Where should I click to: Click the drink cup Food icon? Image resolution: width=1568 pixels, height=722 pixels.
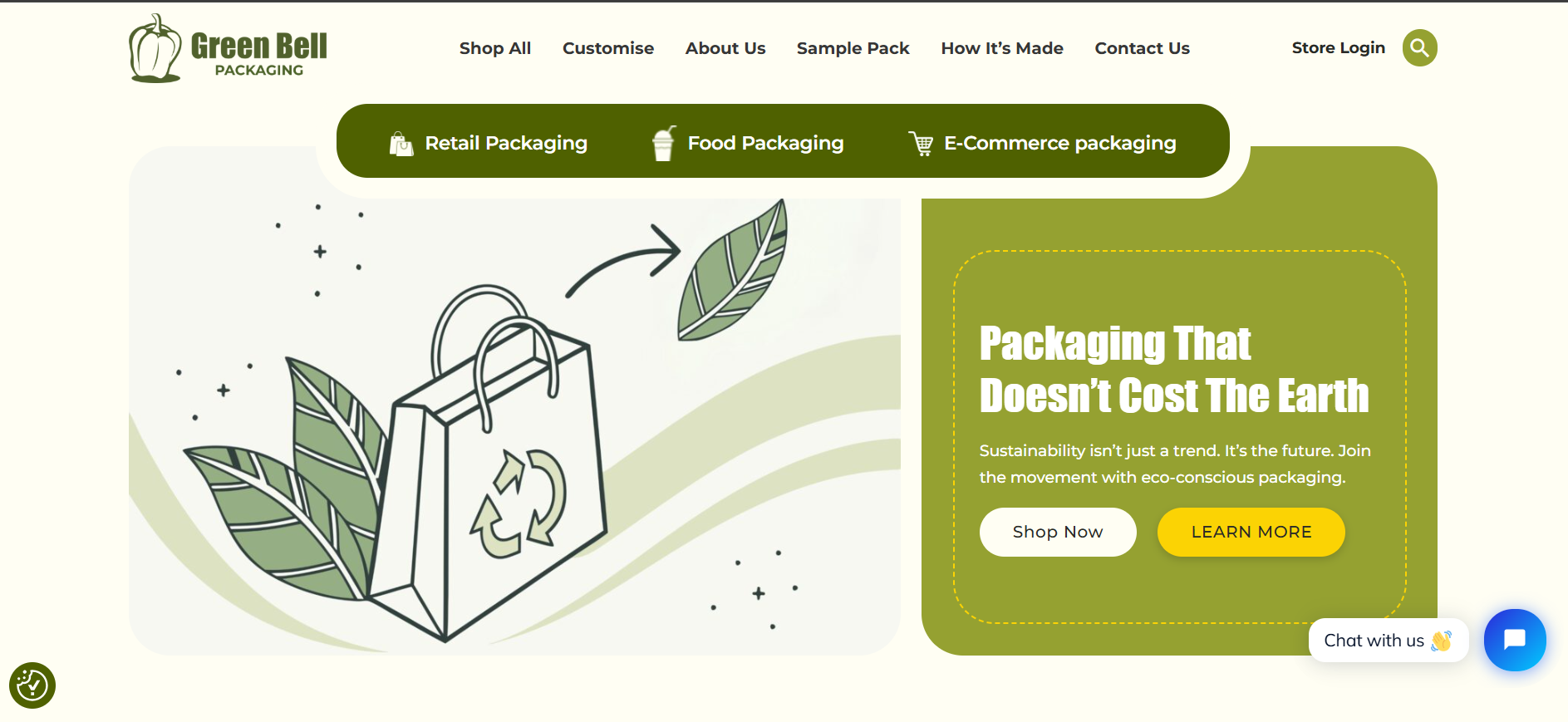click(663, 143)
